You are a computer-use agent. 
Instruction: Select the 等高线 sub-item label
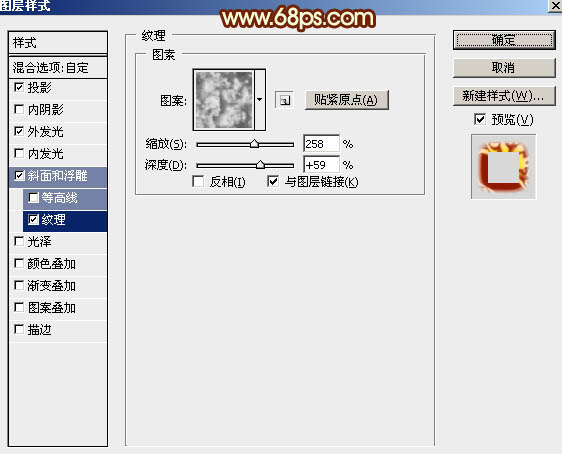(x=59, y=198)
